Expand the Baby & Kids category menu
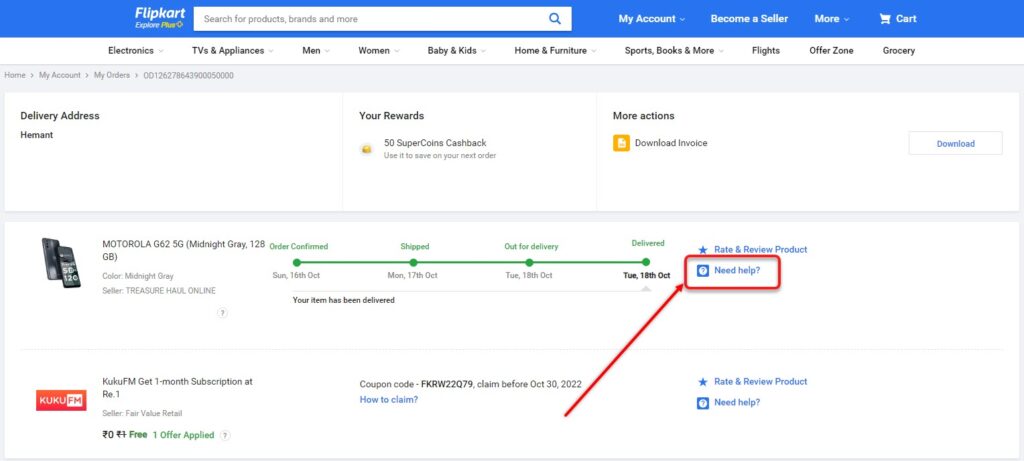The image size is (1024, 461). point(456,50)
